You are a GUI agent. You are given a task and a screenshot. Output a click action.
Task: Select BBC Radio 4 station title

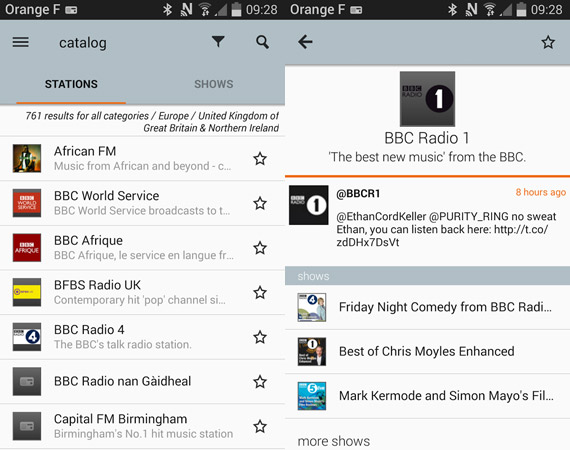click(89, 330)
